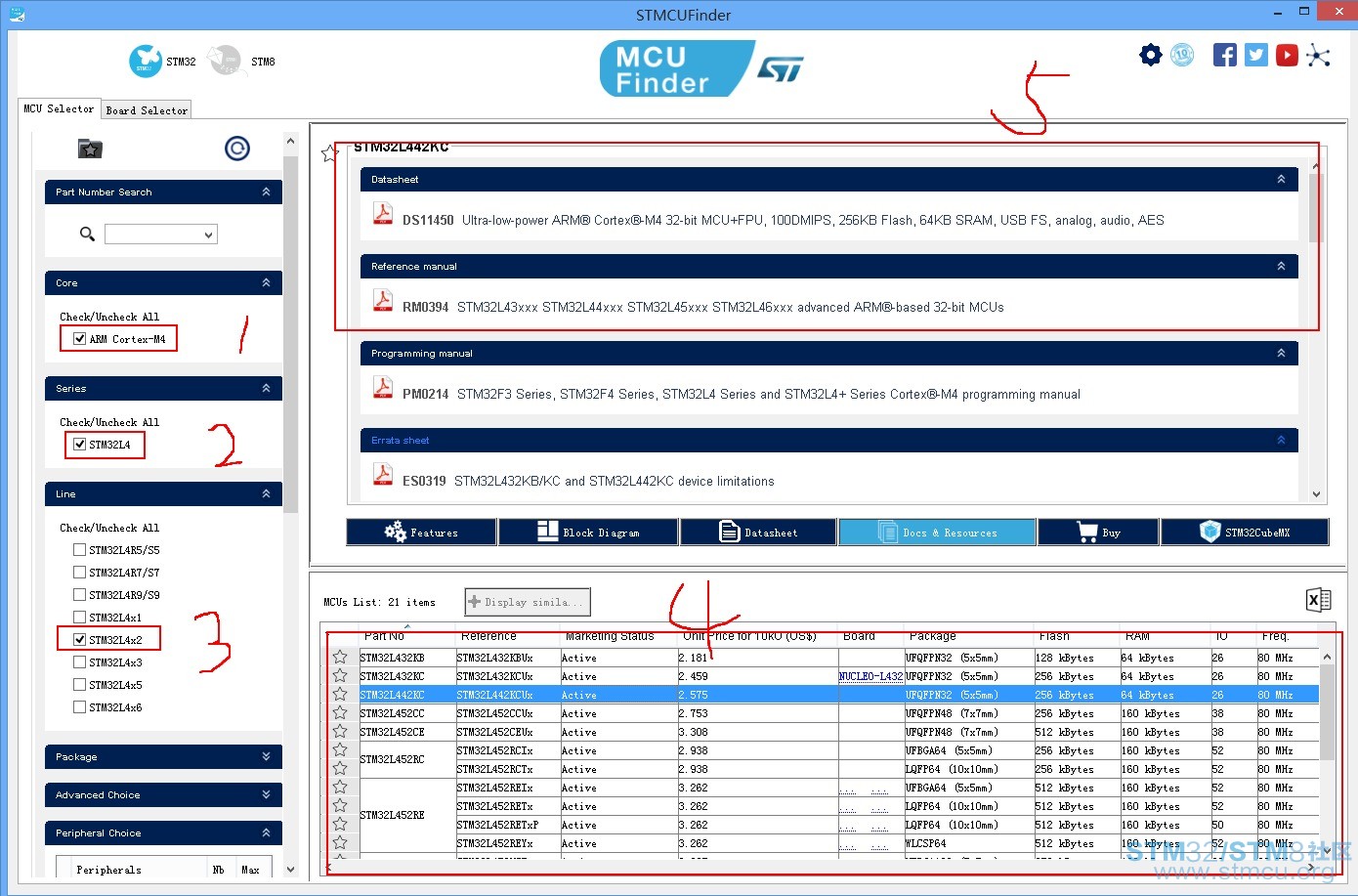Star the STM32L452CC row
This screenshot has width=1358, height=896.
340,712
